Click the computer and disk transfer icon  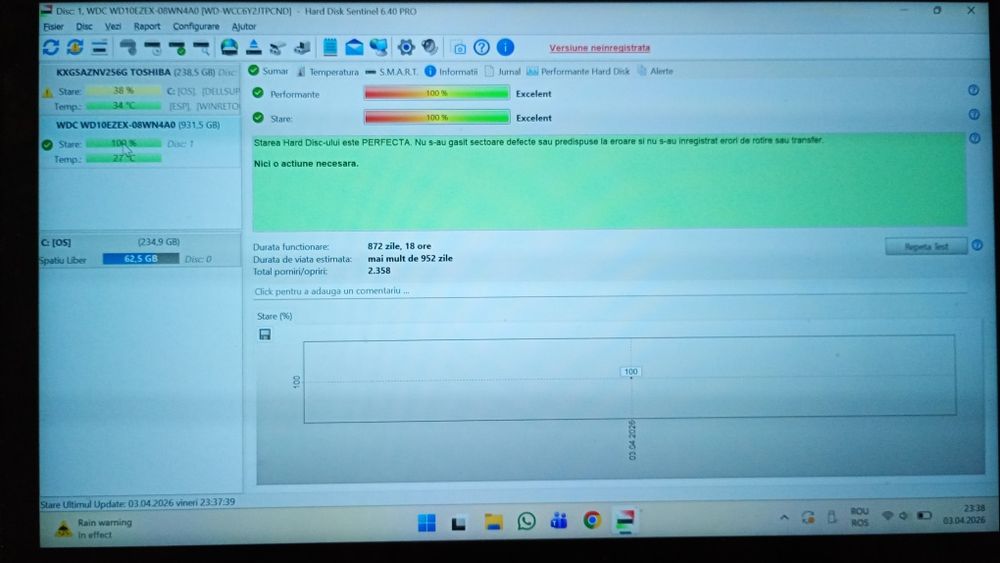(302, 47)
